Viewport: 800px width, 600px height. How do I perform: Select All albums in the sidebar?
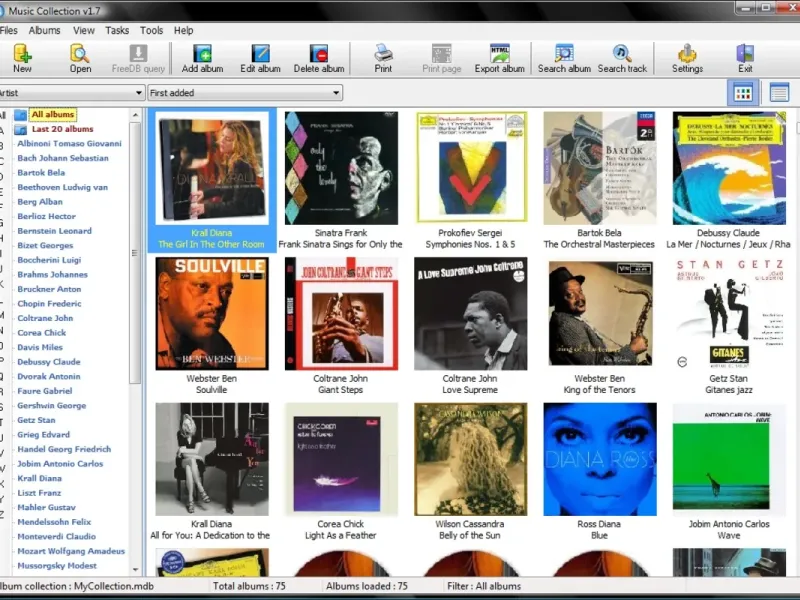pos(53,114)
